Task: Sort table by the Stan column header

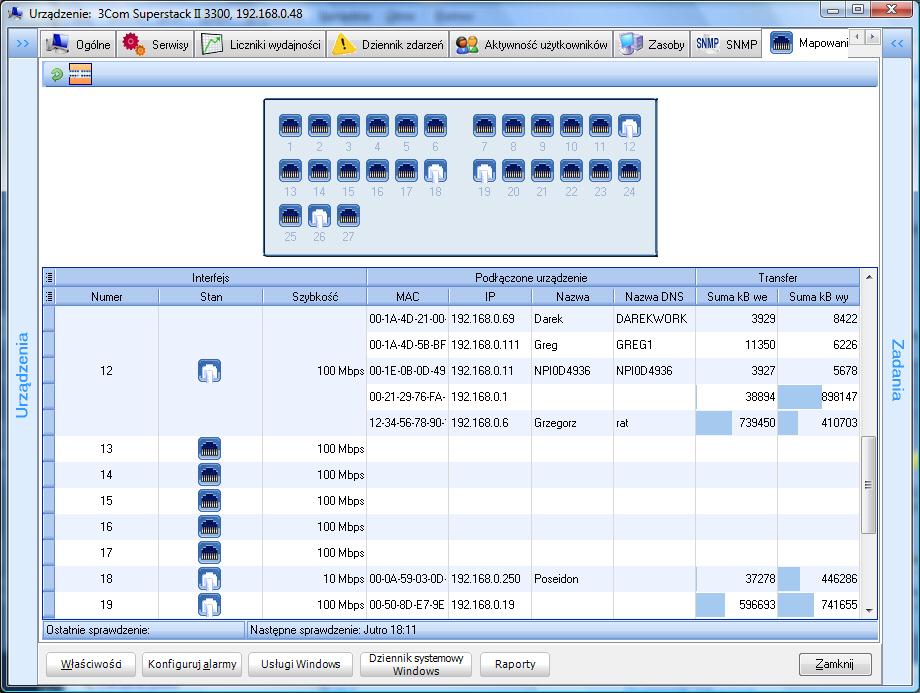Action: click(x=211, y=297)
